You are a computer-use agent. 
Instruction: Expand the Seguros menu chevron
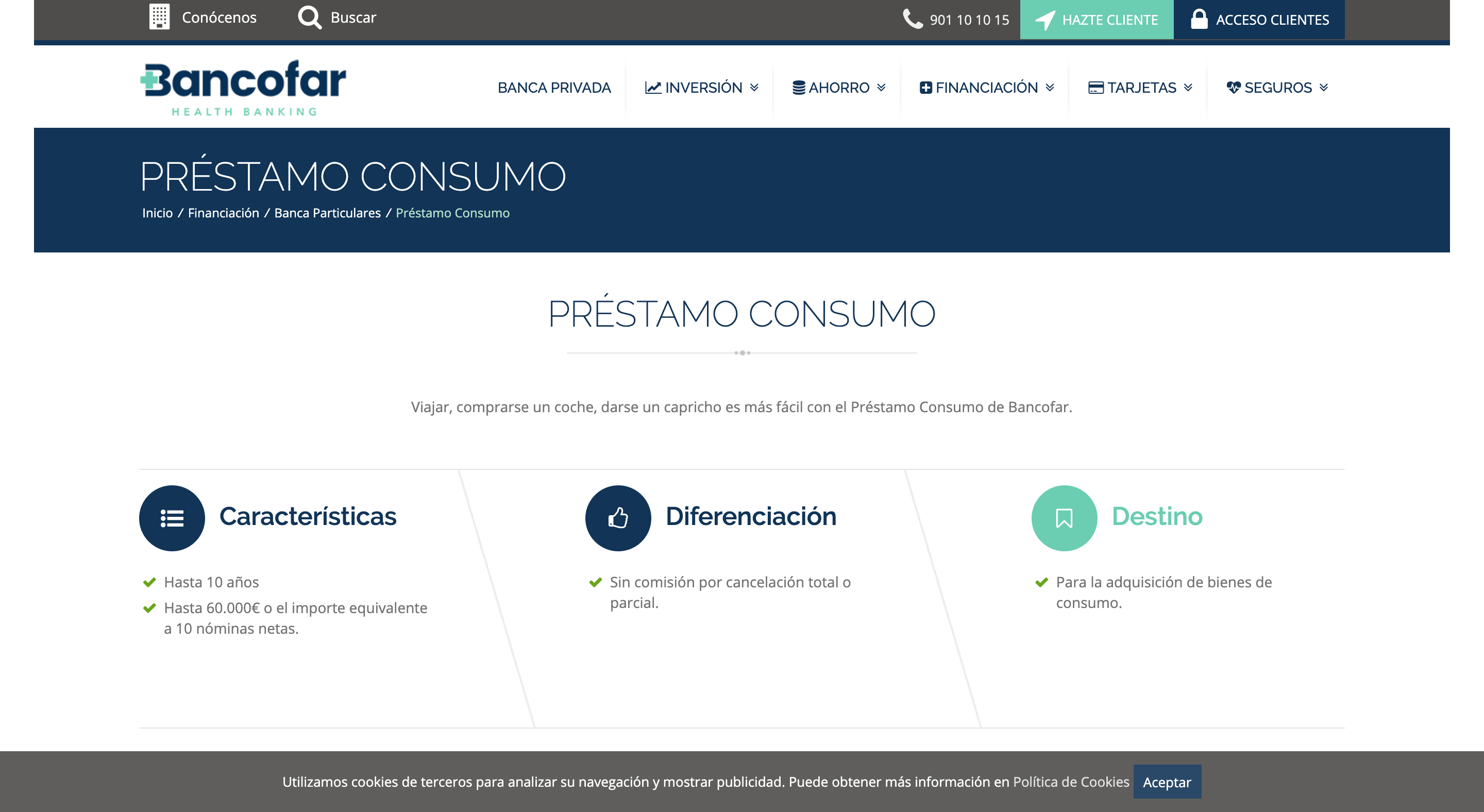(1324, 88)
